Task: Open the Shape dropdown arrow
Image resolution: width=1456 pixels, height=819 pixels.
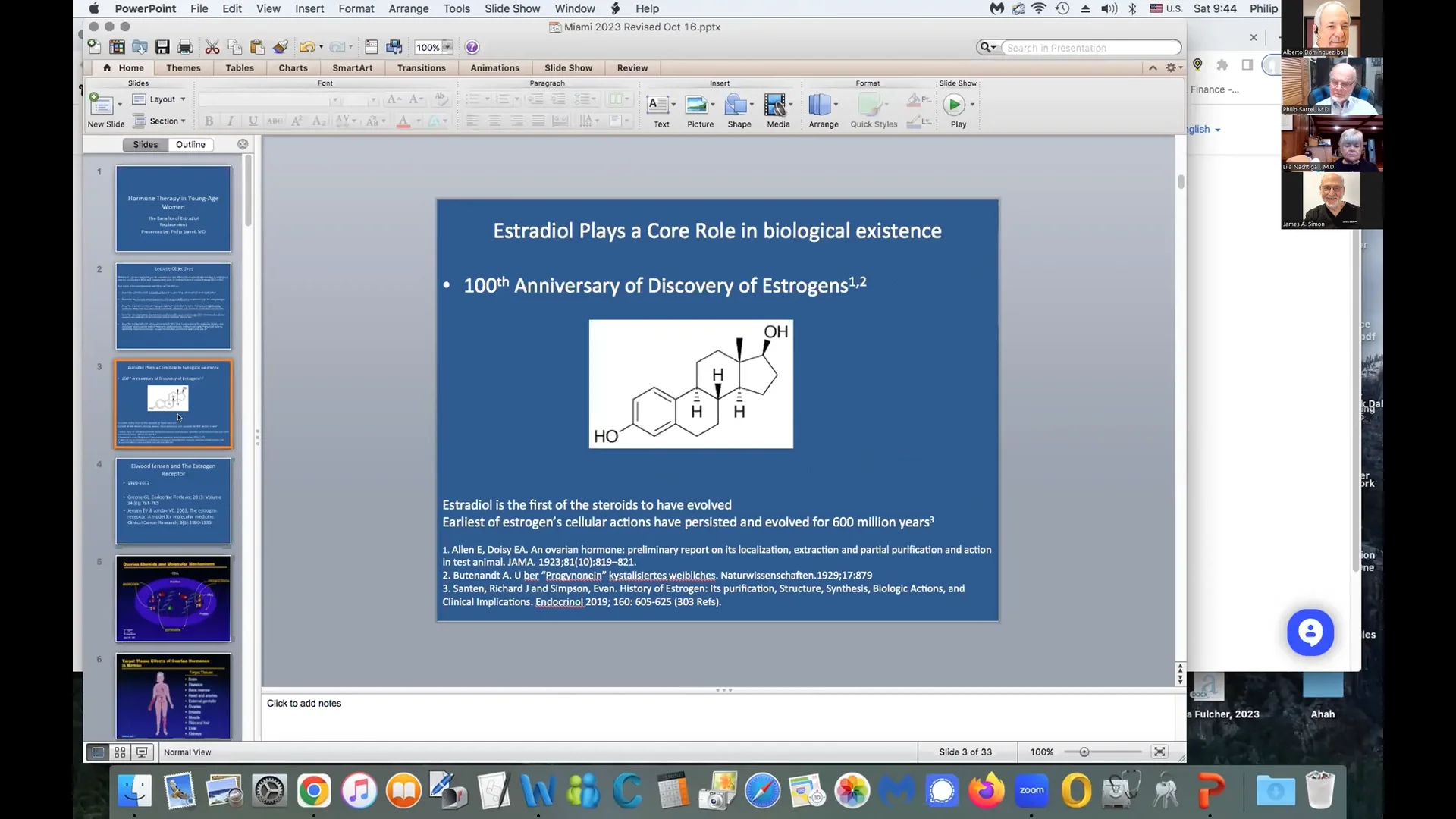Action: click(752, 105)
